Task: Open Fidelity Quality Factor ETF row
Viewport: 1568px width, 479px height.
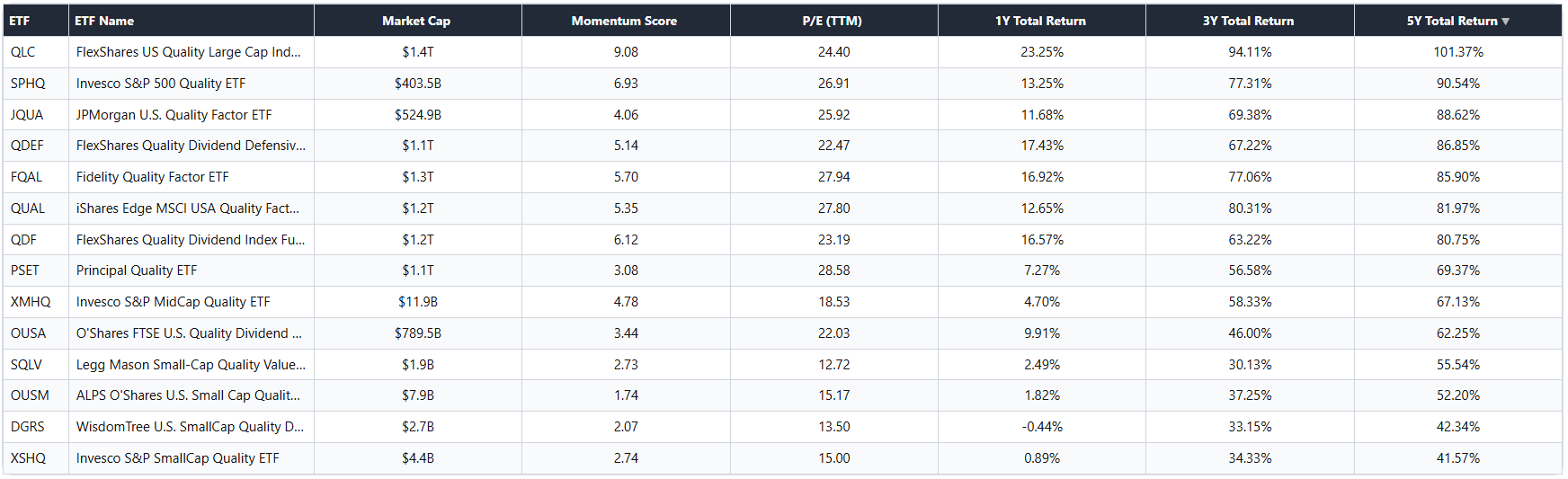Action: (x=153, y=177)
